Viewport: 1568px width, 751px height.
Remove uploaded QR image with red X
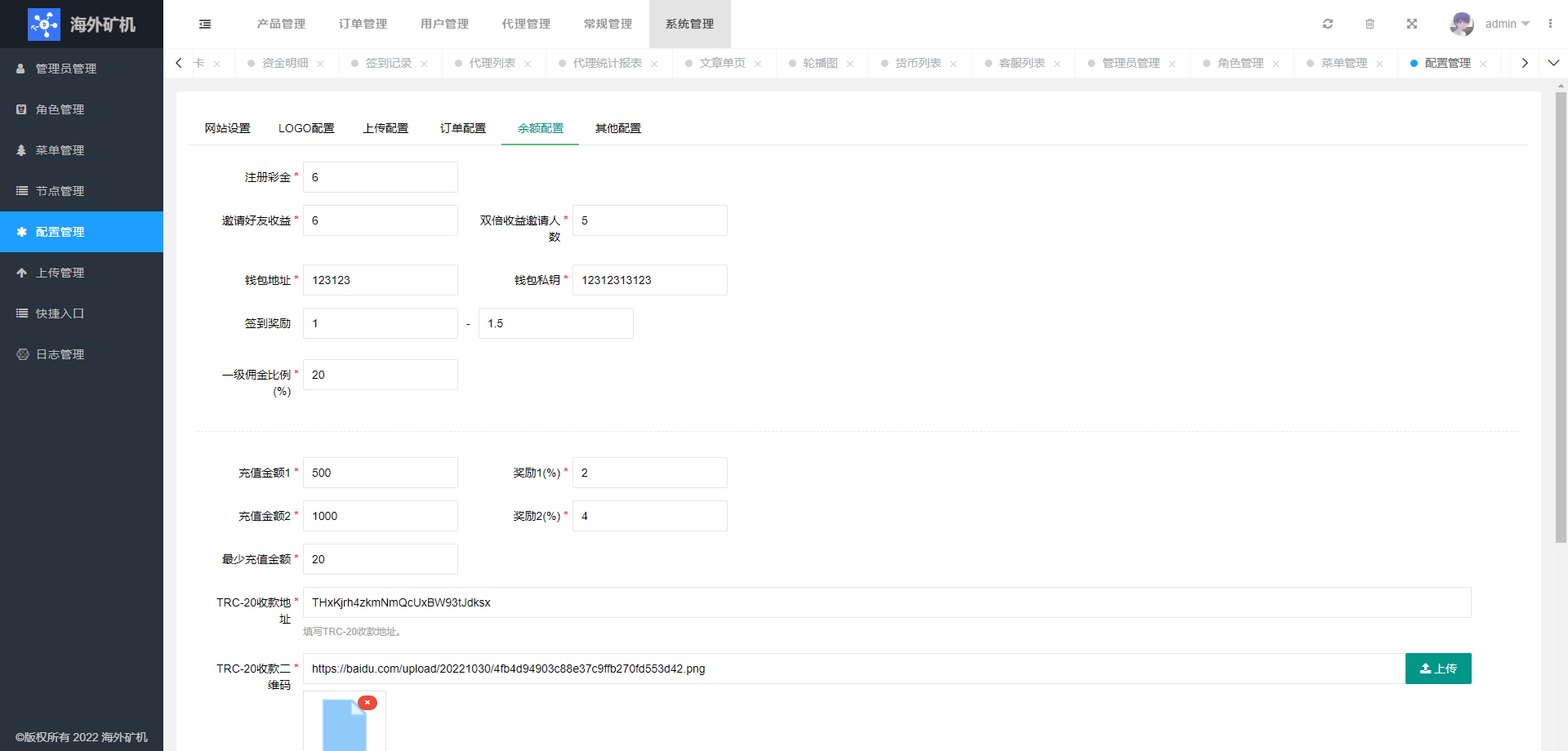pos(367,703)
